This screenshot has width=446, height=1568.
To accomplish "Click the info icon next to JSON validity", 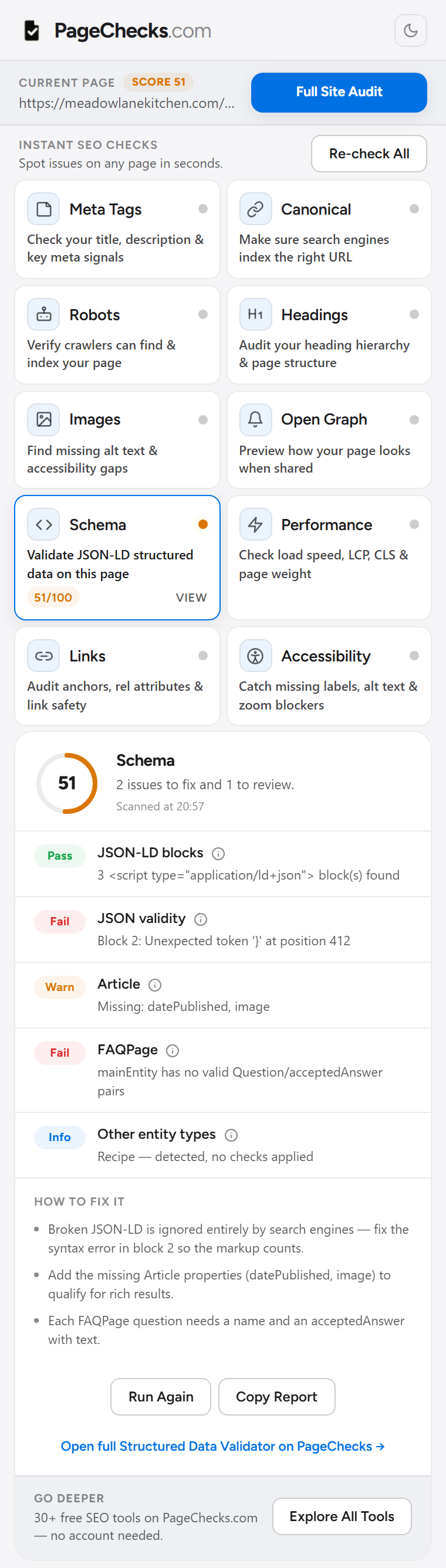I will point(201,919).
